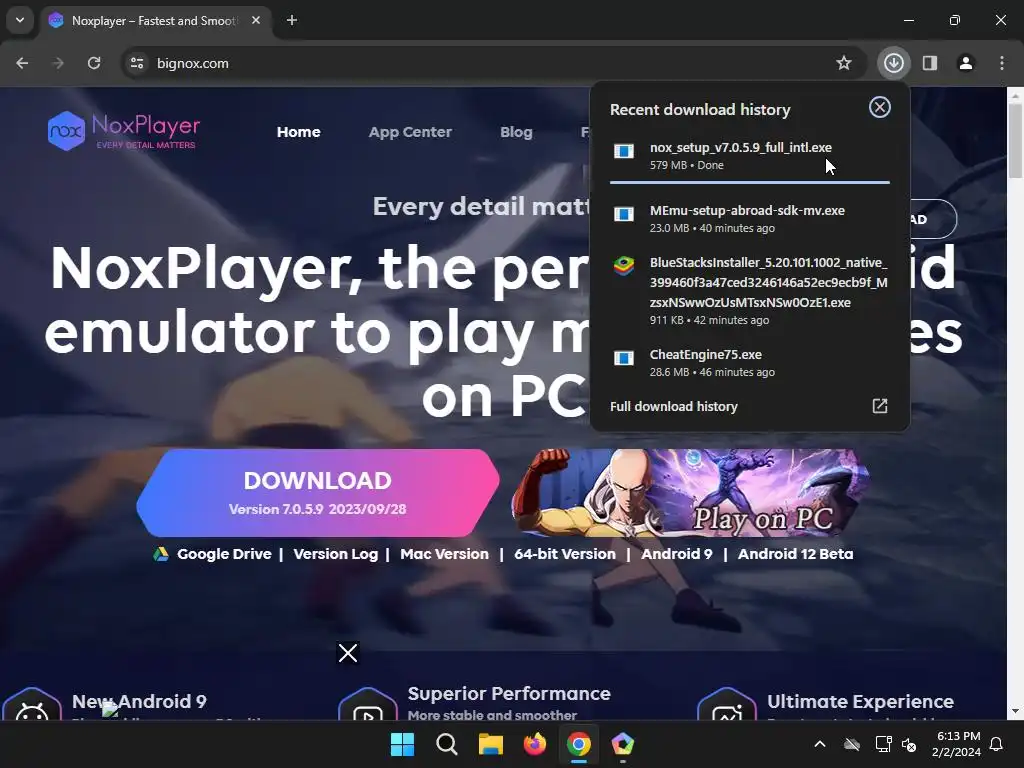Open the Windows Start menu
The image size is (1024, 768).
(402, 744)
